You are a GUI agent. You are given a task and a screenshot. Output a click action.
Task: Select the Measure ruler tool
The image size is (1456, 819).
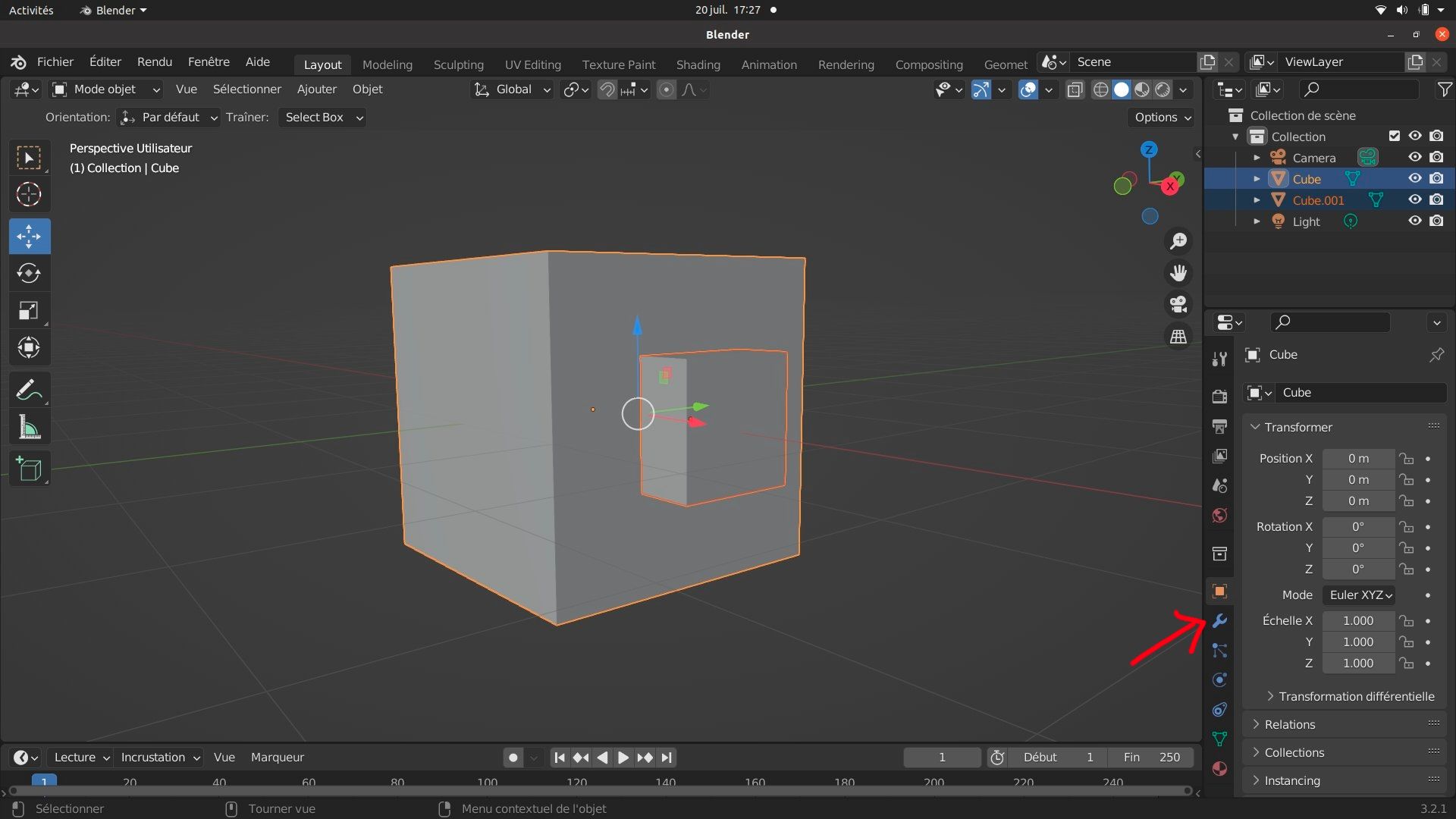29,428
